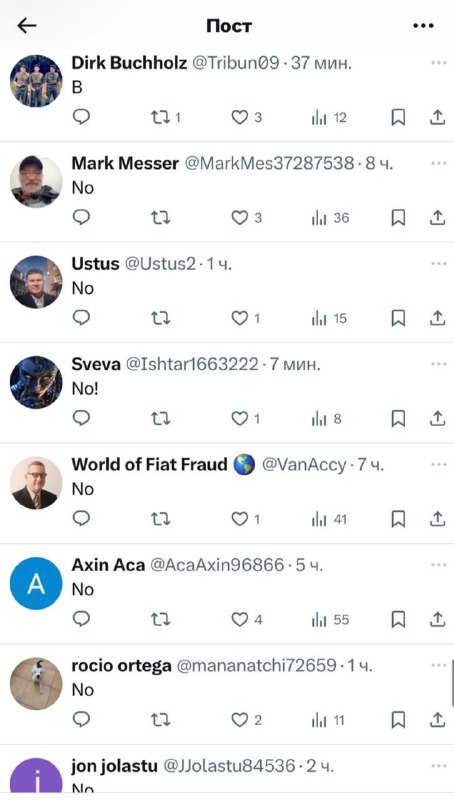Share rocio ortega's reply

point(437,720)
